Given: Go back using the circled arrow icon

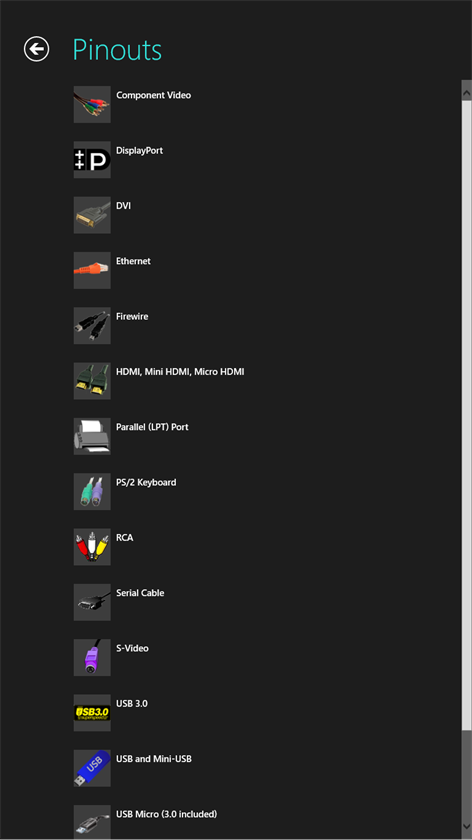Looking at the screenshot, I should (36, 49).
